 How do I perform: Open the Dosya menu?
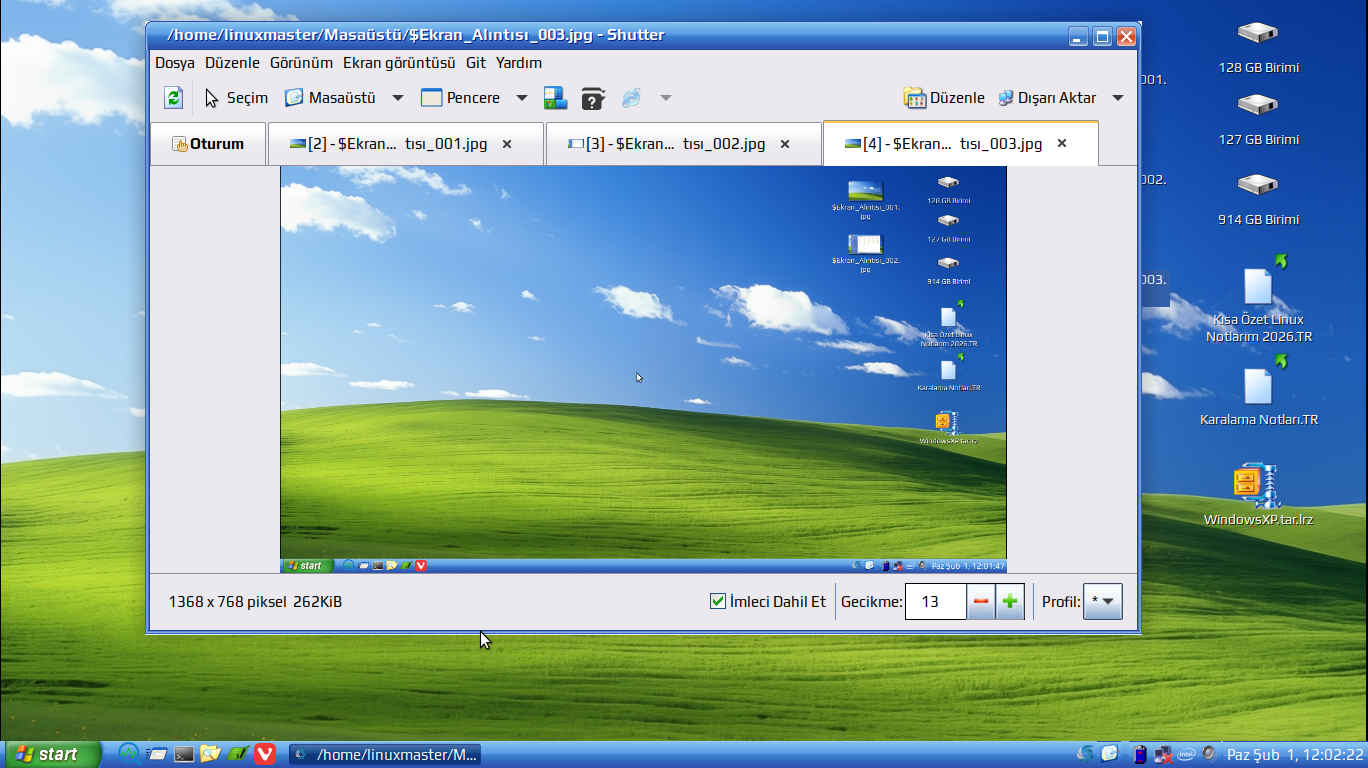click(x=175, y=63)
